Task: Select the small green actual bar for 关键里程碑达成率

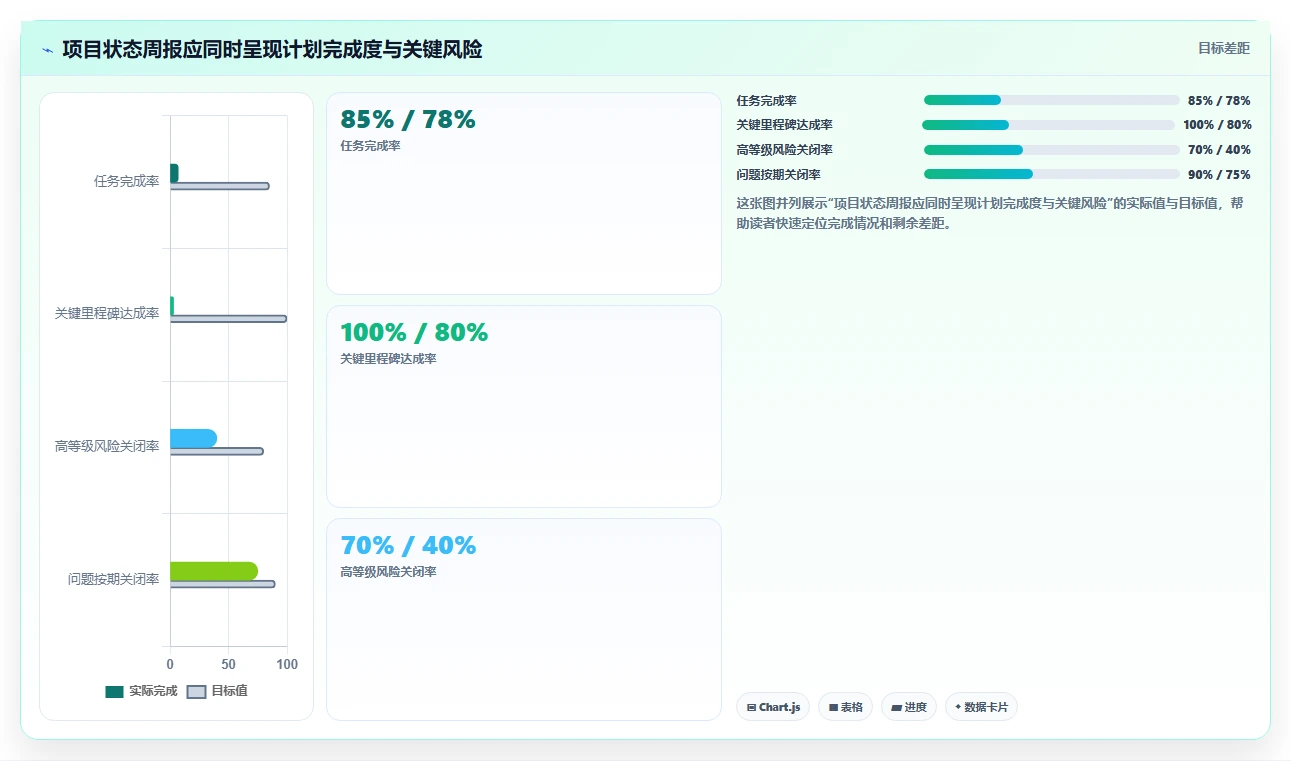Action: 172,306
